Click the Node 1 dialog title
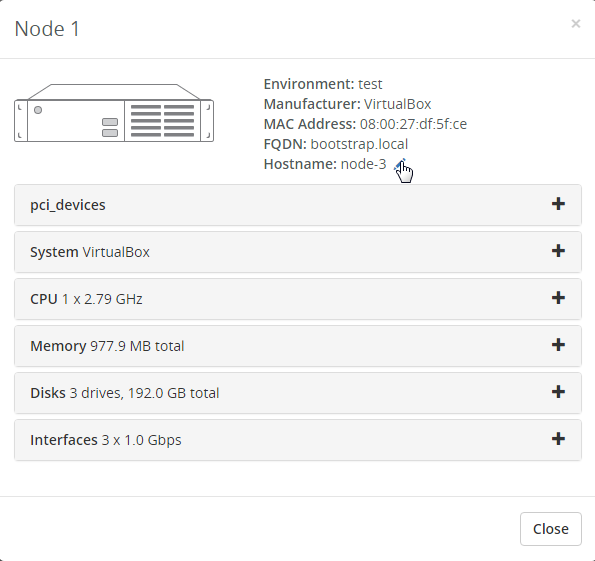 [47, 29]
